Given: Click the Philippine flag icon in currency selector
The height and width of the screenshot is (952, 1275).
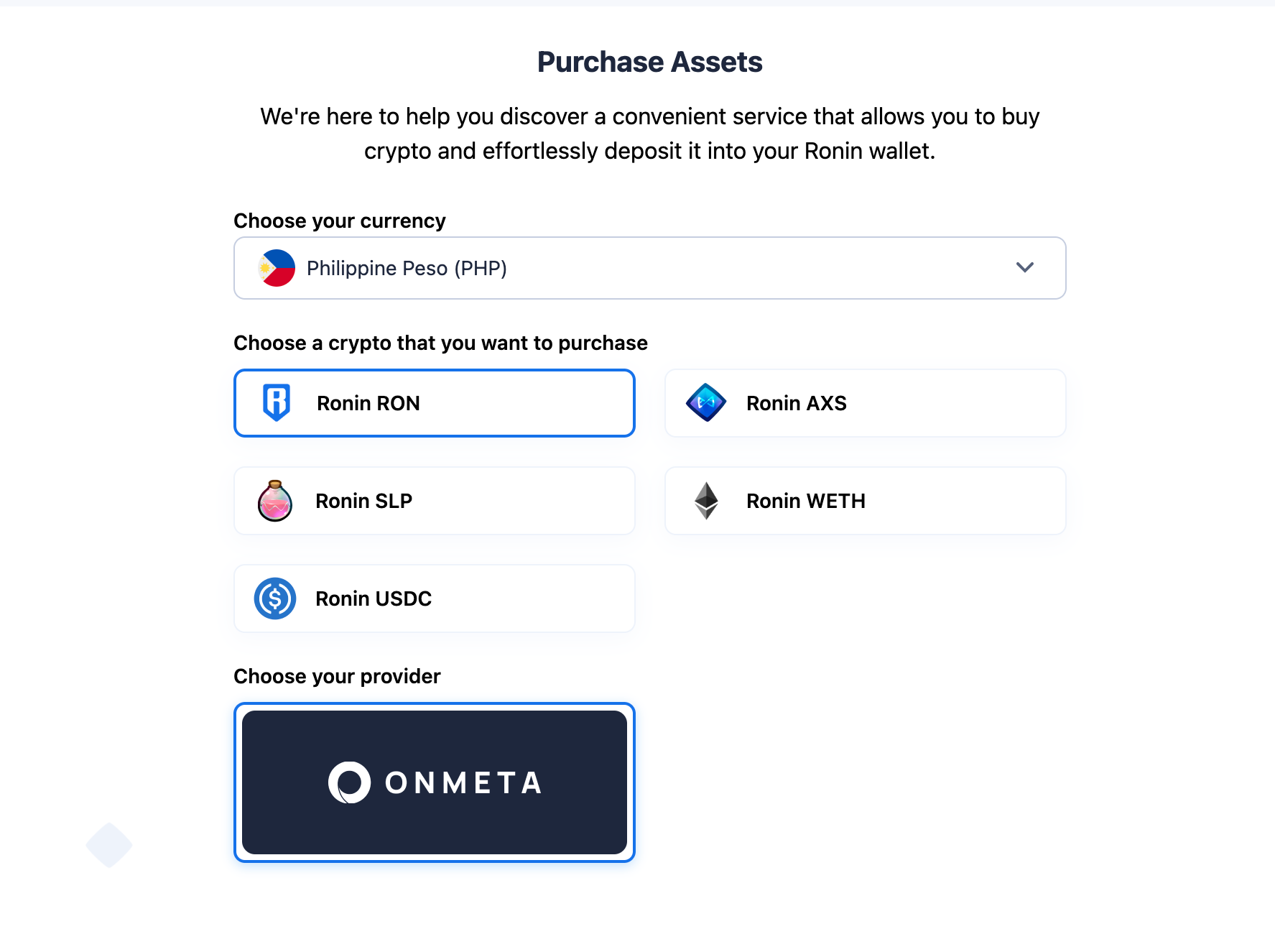Looking at the screenshot, I should tap(277, 268).
